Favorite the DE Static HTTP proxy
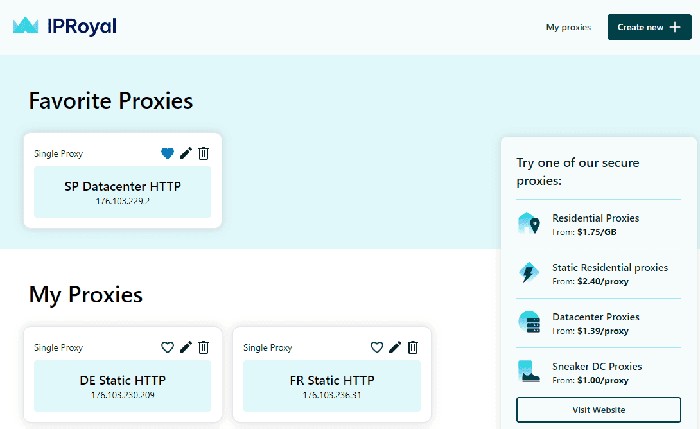Viewport: 700px width, 429px height. [167, 348]
